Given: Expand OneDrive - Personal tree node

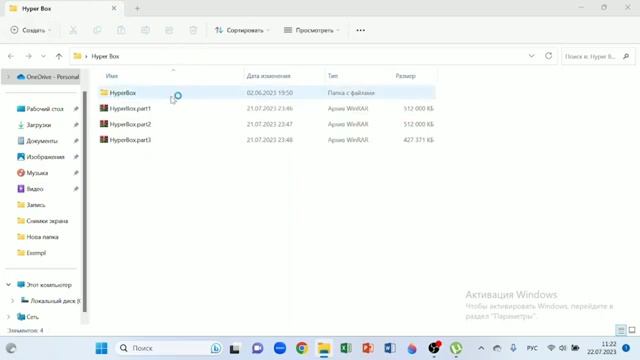Looking at the screenshot, I should [8, 77].
